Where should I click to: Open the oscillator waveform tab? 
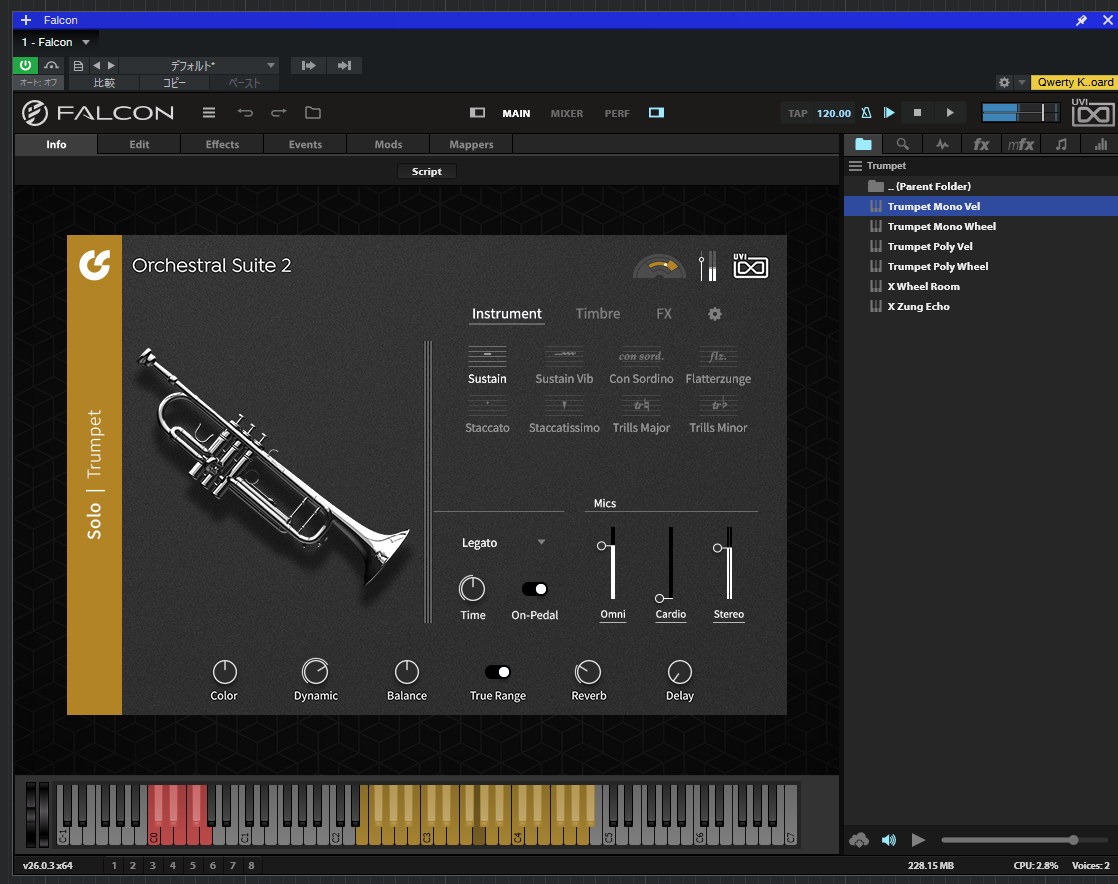pos(942,144)
